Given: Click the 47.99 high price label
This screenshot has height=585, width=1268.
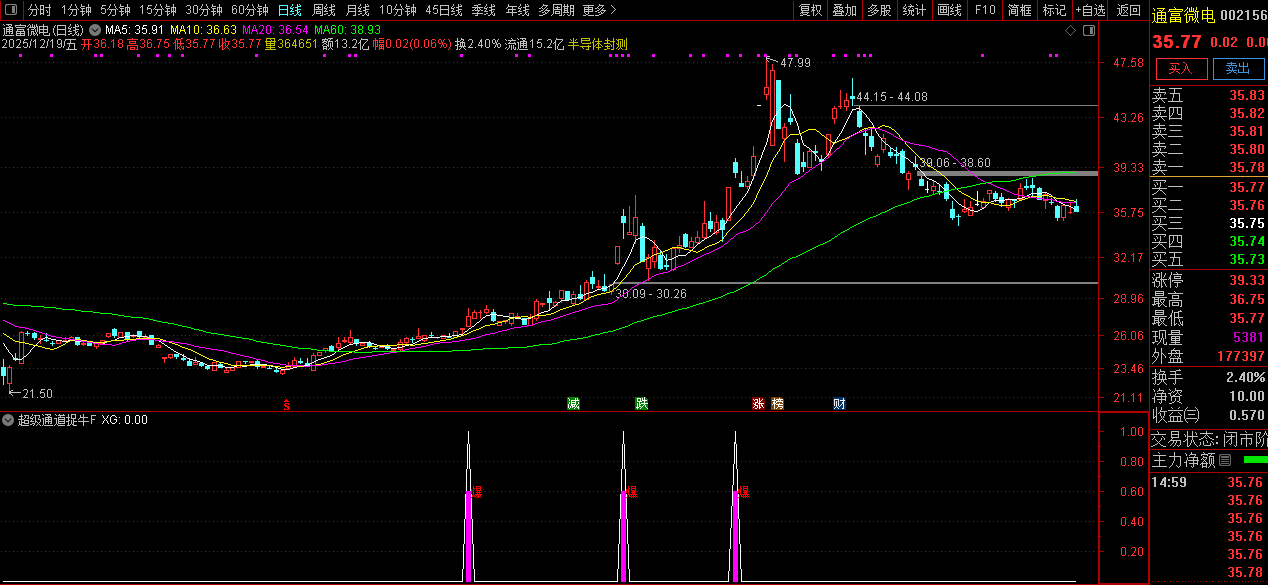Looking at the screenshot, I should (x=795, y=63).
